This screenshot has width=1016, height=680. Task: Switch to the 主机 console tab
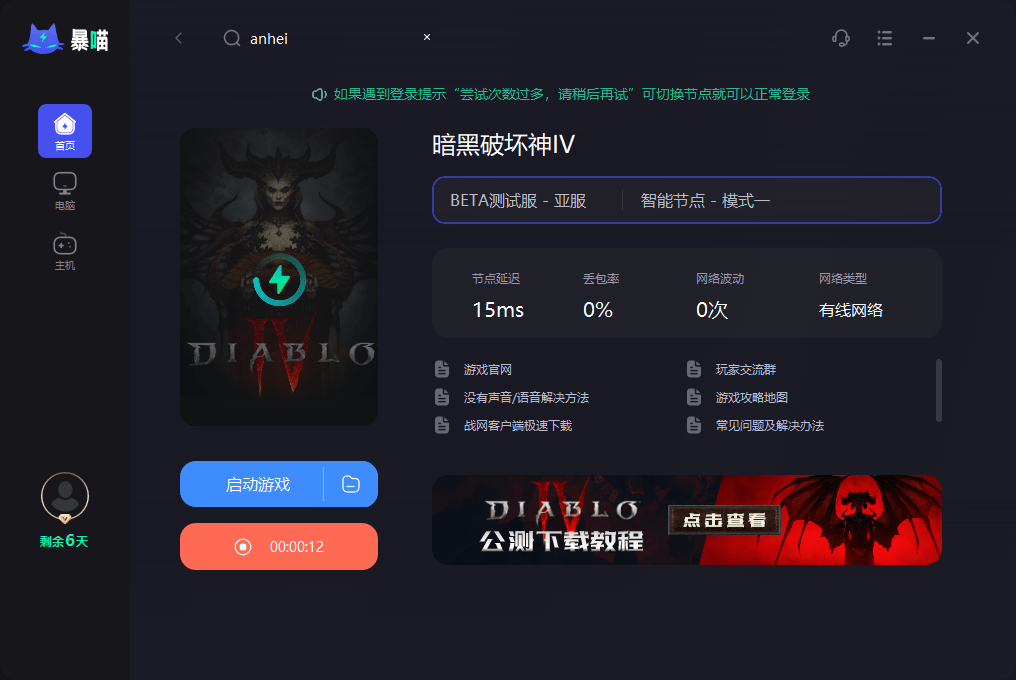coord(65,252)
